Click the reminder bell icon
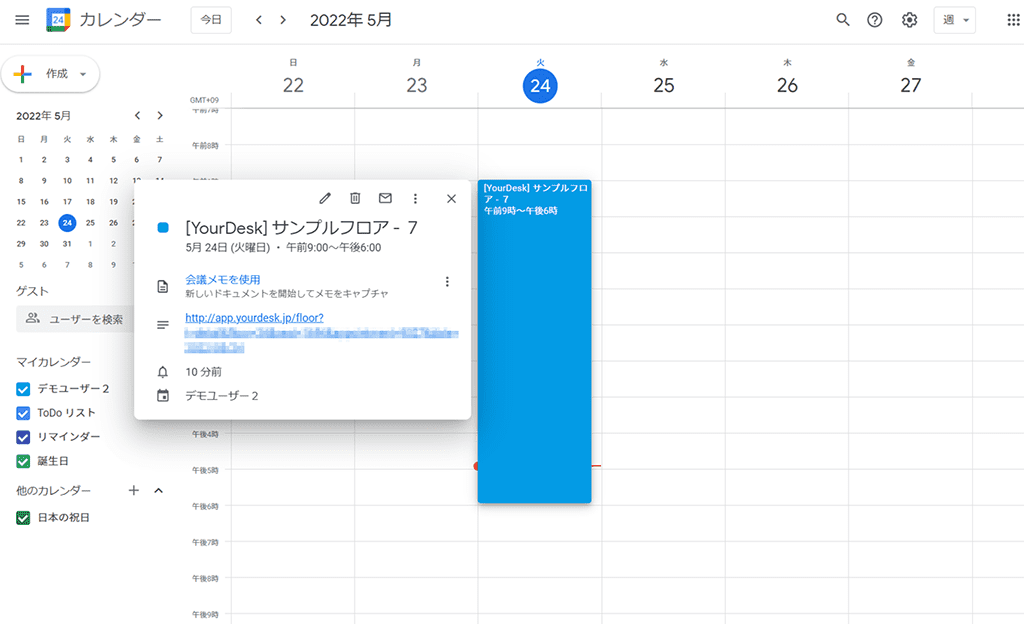 point(163,372)
